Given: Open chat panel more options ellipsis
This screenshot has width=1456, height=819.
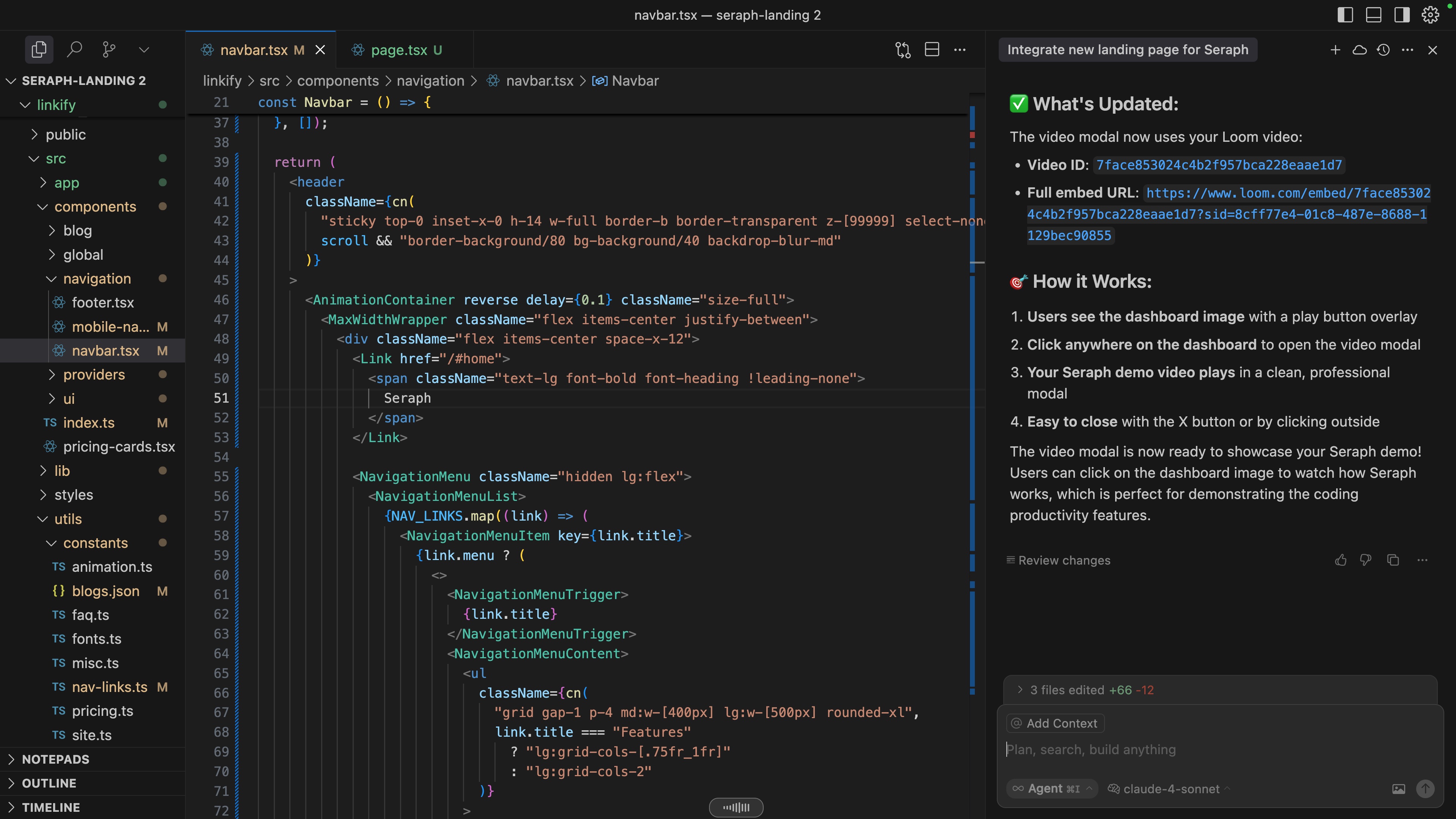Looking at the screenshot, I should (1407, 50).
